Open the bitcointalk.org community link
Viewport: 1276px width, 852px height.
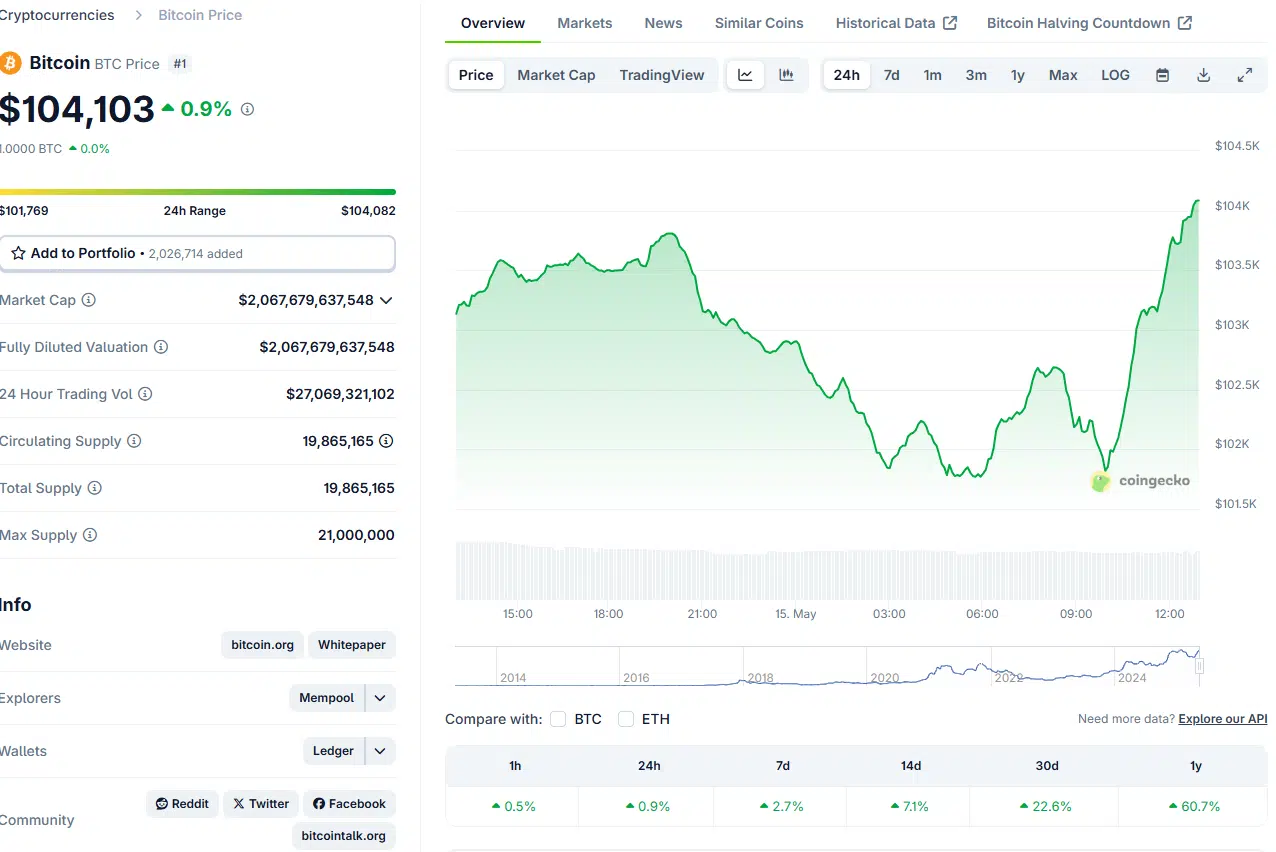pyautogui.click(x=344, y=836)
